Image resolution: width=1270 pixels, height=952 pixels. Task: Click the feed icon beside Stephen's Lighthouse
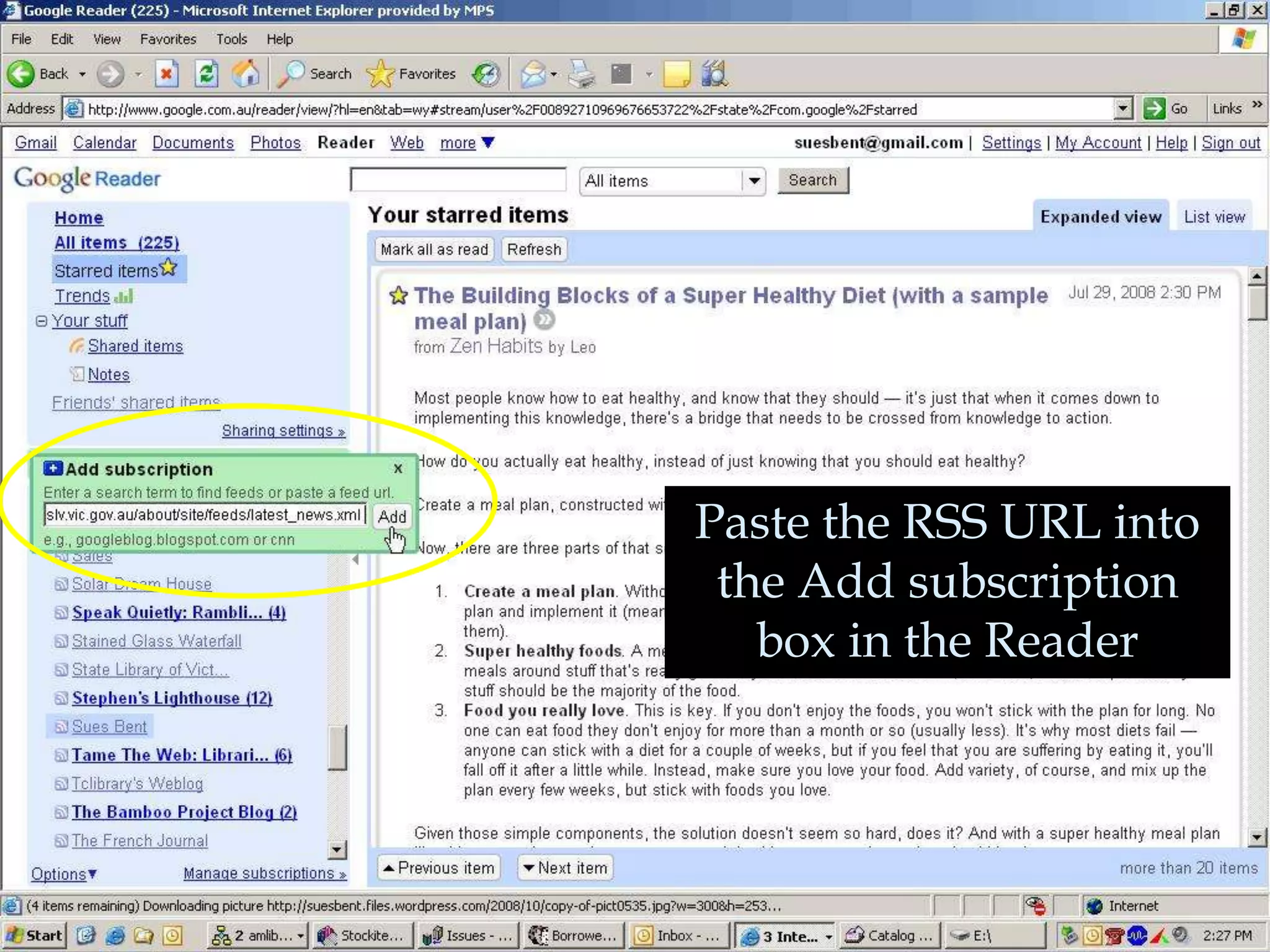click(x=61, y=698)
